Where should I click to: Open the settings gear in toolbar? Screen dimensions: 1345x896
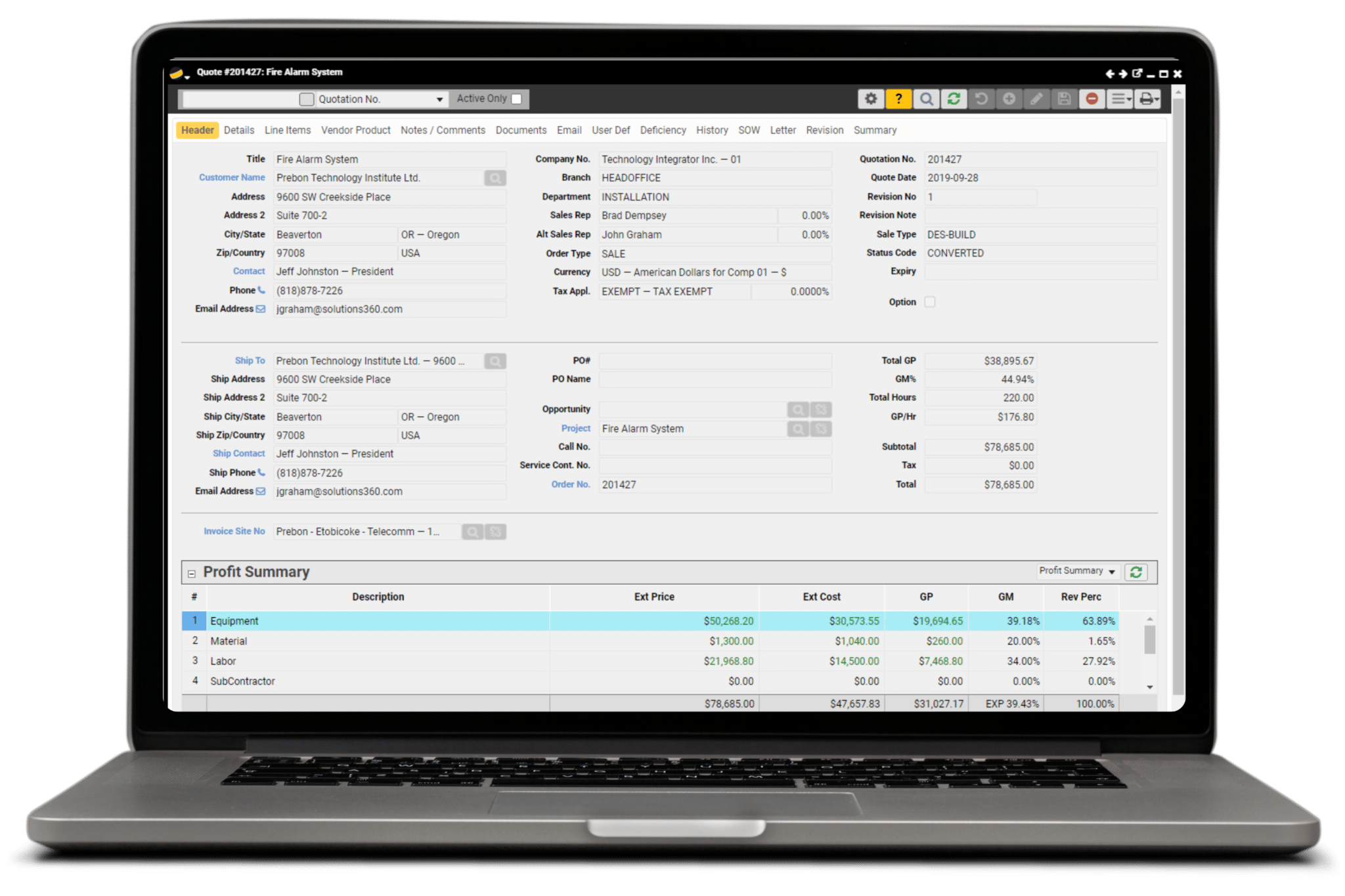pos(870,99)
